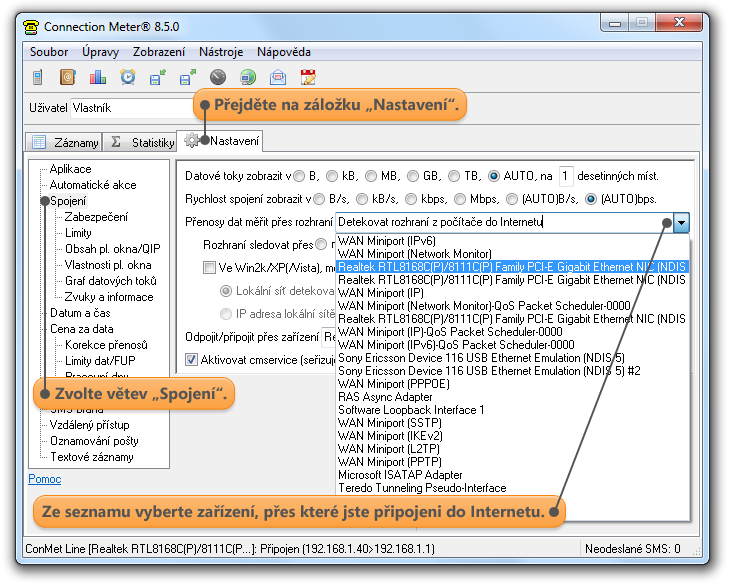Screen dimensions: 733x585
Task: Select IP adresa lokální sítě radio
Action: tap(226, 314)
